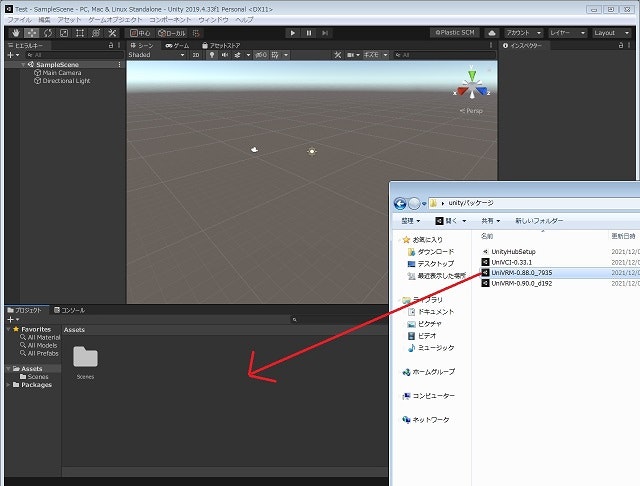
Task: Open the custom editor tools icon
Action: (x=112, y=33)
